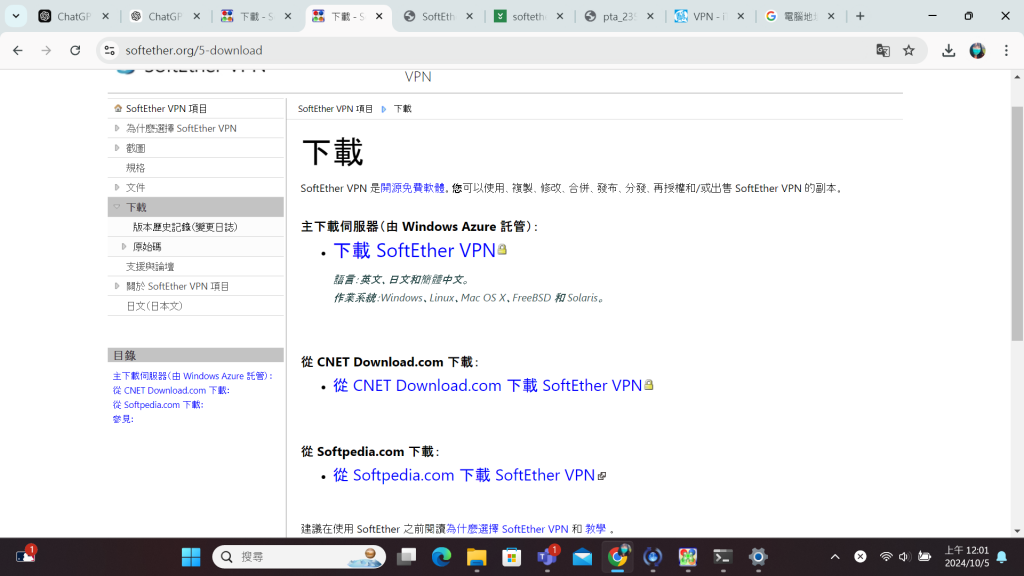Expand 為什麼選擇 SoftEther VPN arrow
The height and width of the screenshot is (576, 1024).
point(117,128)
